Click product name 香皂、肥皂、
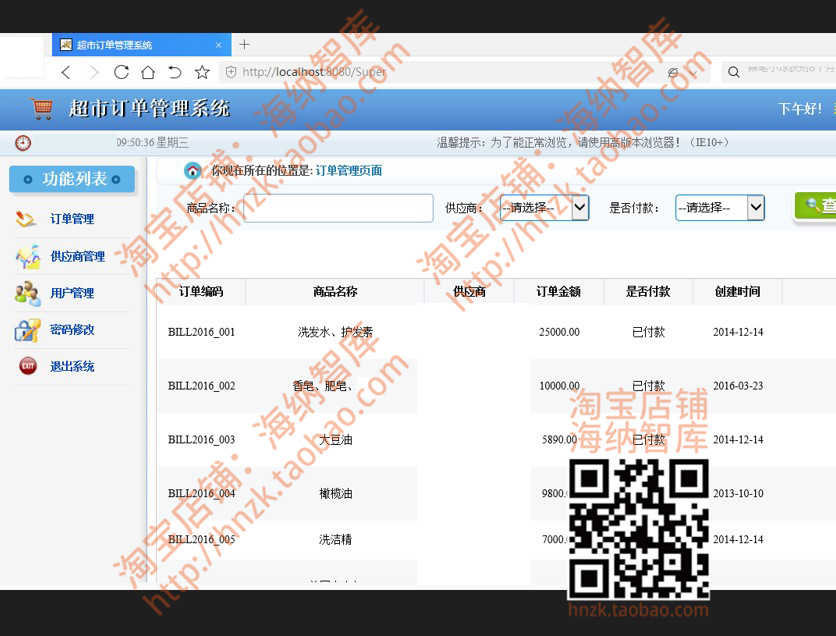The width and height of the screenshot is (836, 636). tap(323, 386)
